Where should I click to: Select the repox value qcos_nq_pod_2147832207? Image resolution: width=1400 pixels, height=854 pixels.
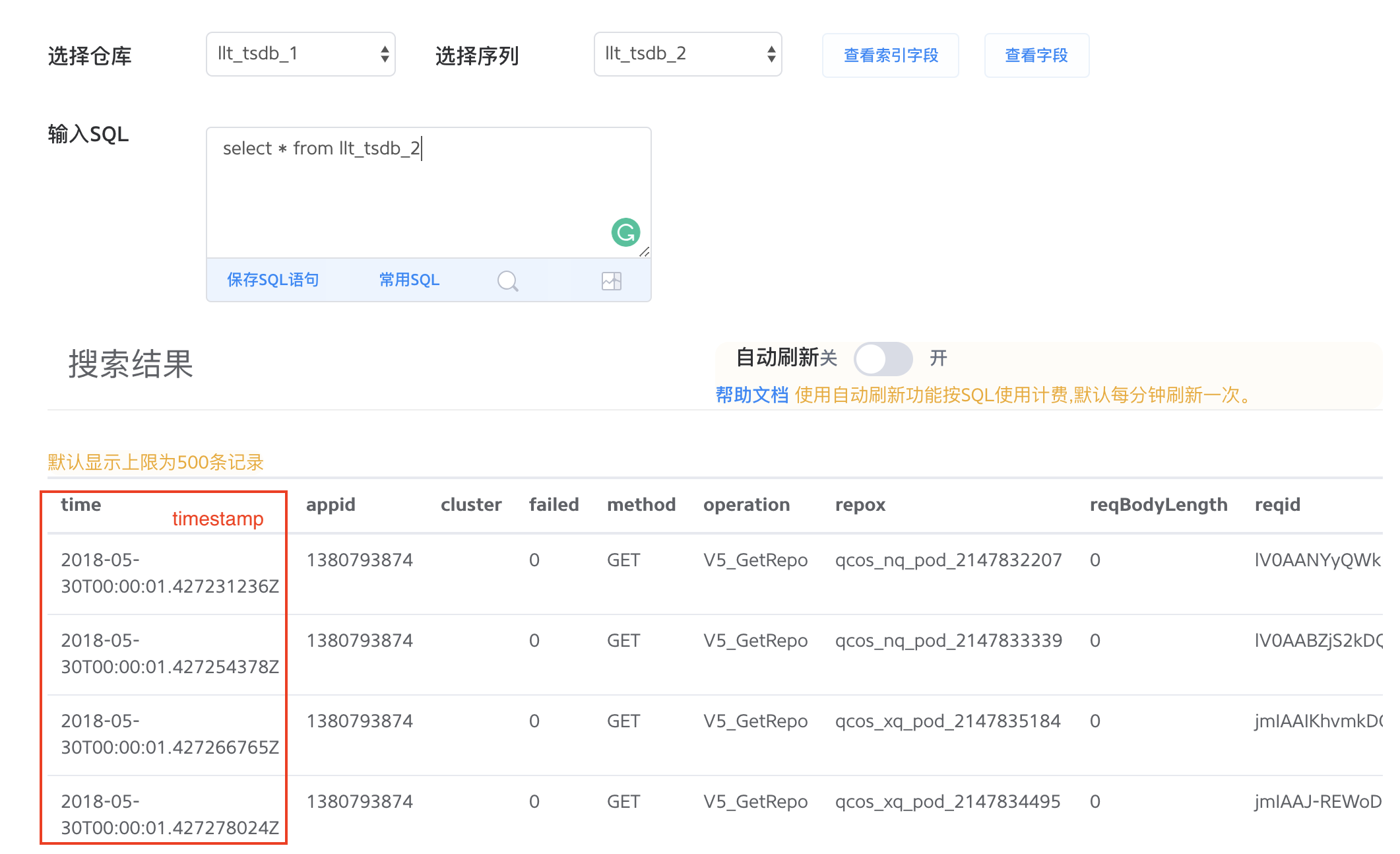(x=948, y=560)
